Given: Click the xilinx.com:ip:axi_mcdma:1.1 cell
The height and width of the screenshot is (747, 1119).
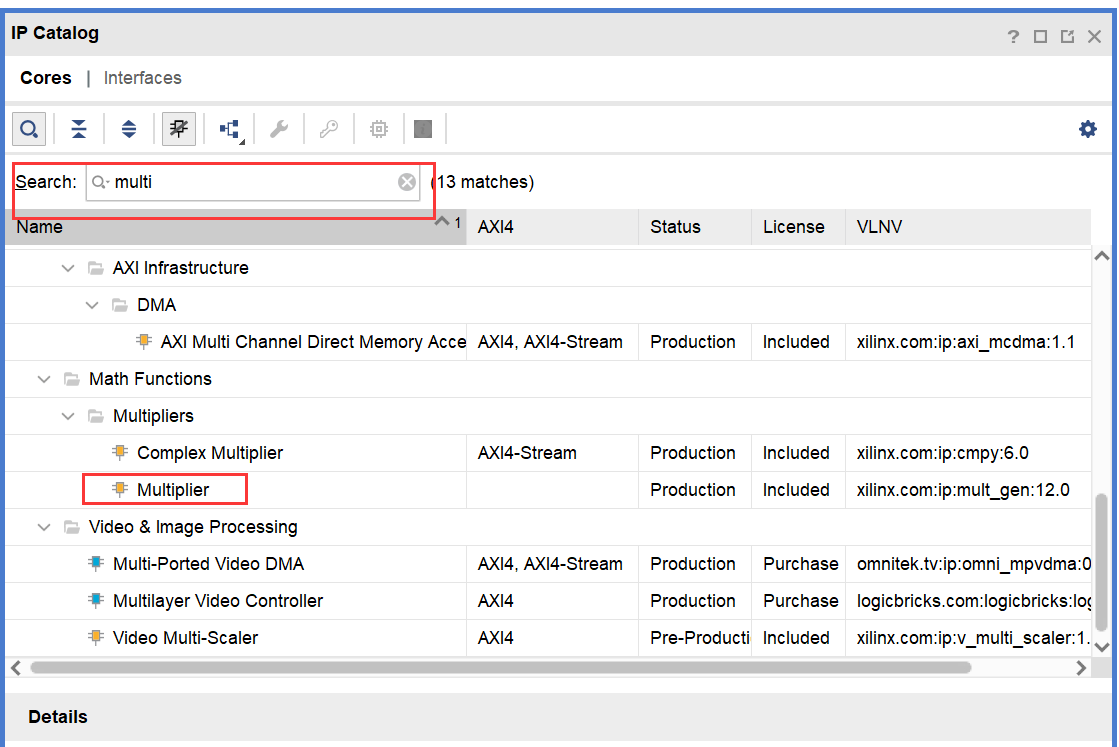Looking at the screenshot, I should (x=966, y=342).
